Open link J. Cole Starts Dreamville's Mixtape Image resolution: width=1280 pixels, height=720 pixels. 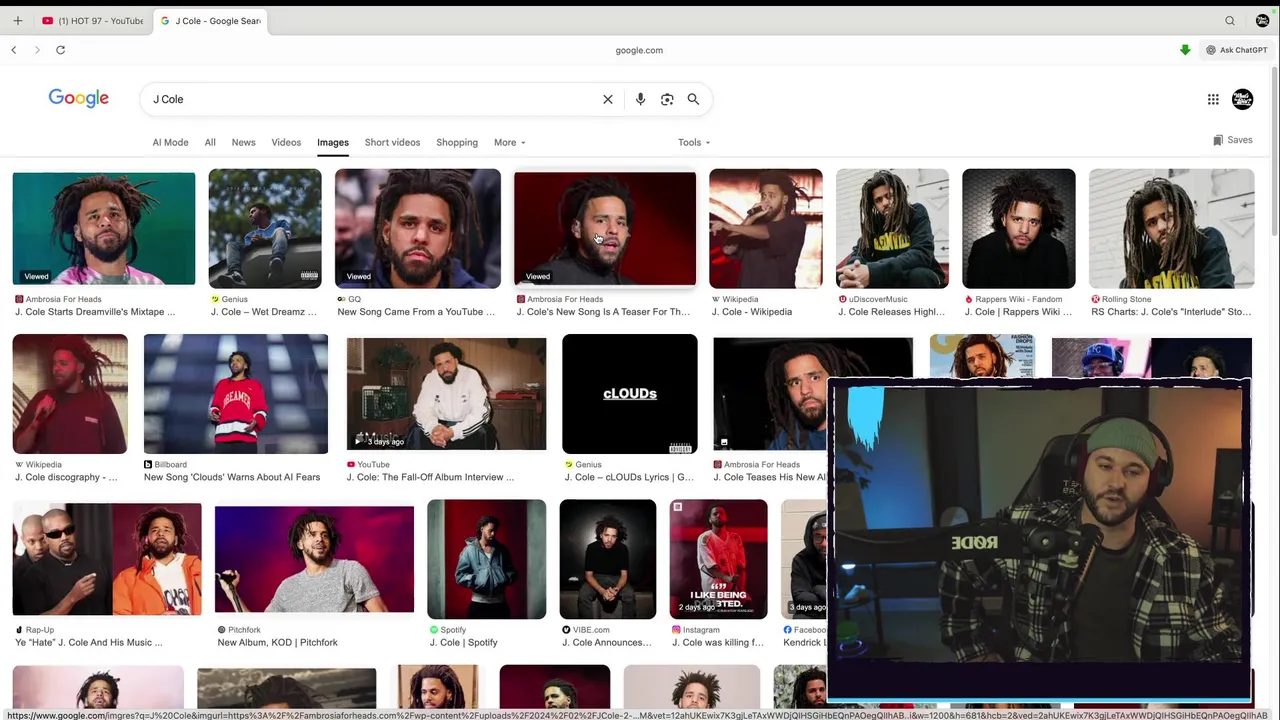click(95, 312)
